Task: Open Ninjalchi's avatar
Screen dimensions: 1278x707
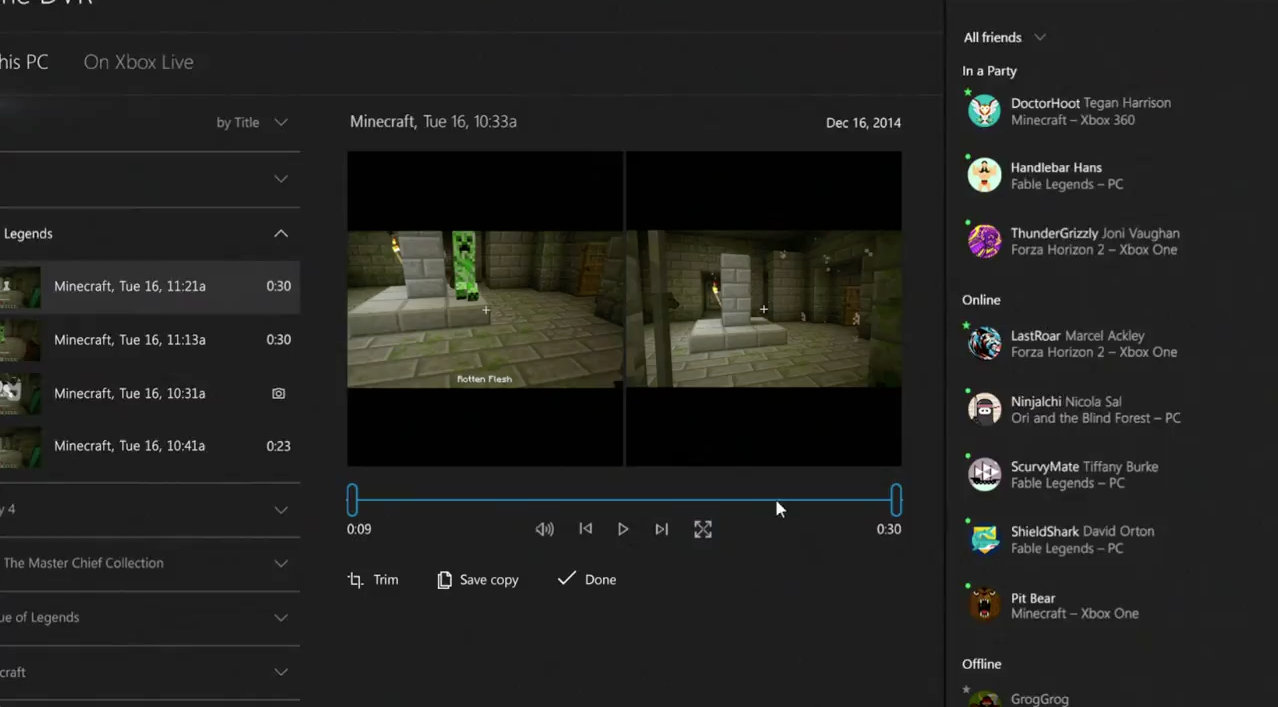Action: (985, 409)
